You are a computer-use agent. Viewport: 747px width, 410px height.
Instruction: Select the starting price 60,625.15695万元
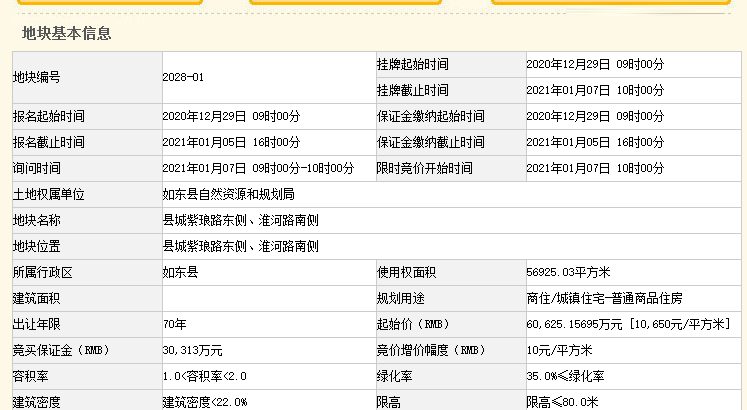point(574,324)
